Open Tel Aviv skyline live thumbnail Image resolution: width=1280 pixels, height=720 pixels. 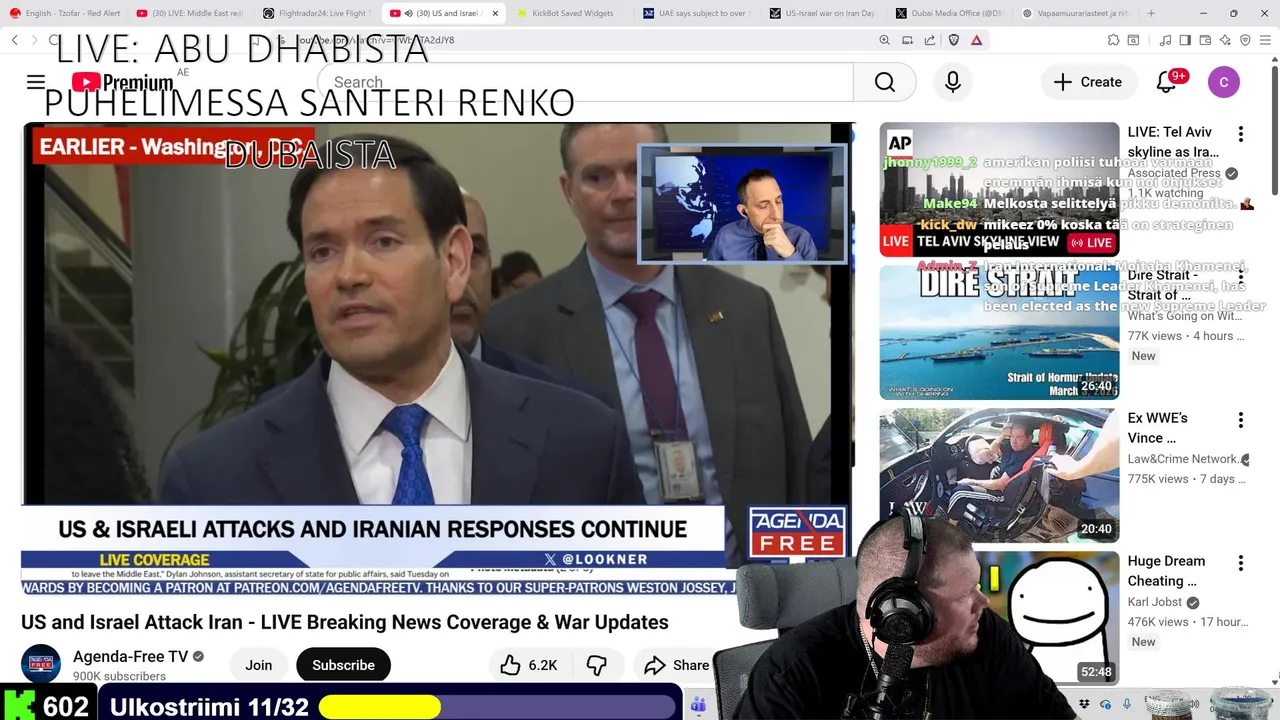point(999,189)
